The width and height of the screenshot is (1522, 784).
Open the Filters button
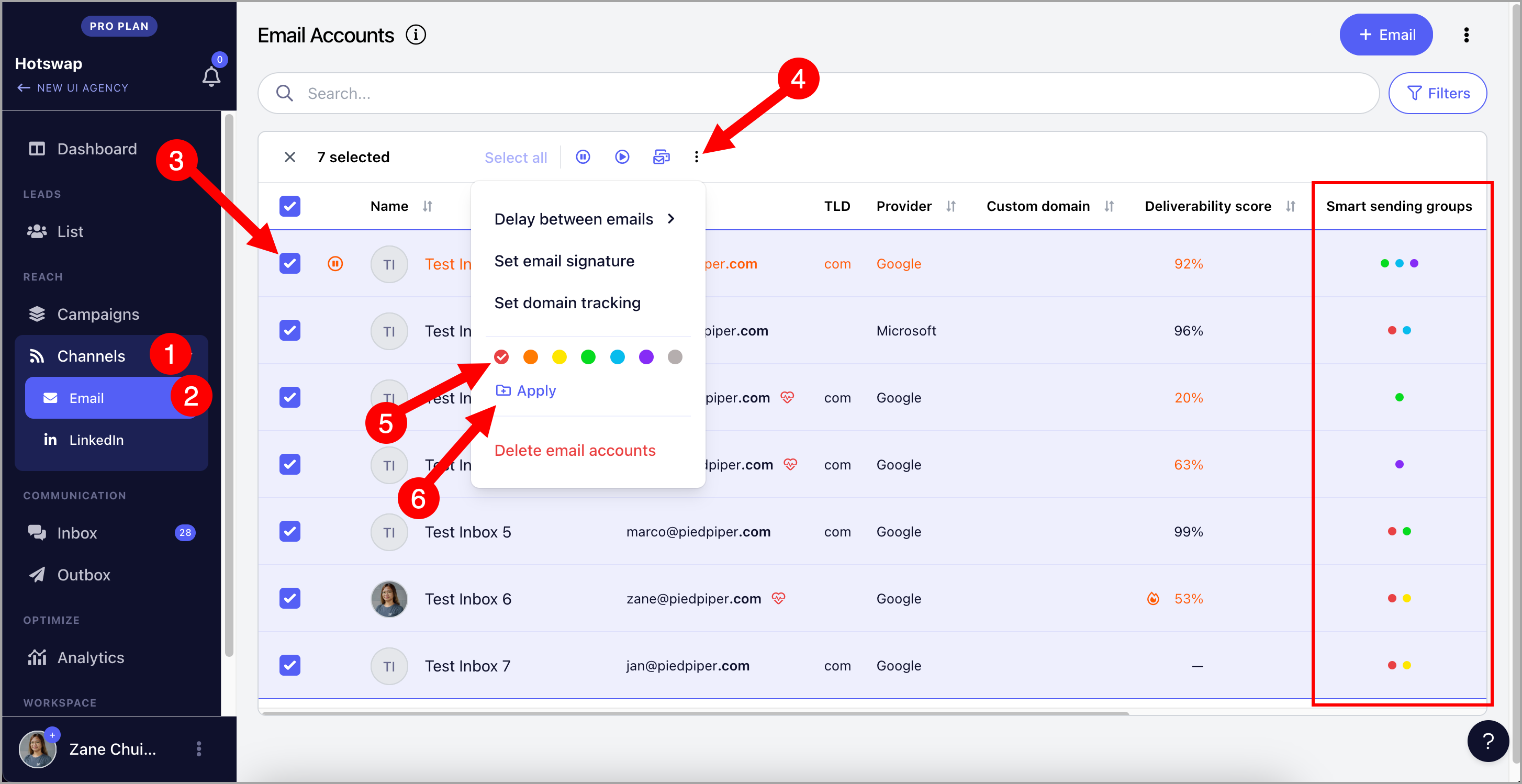point(1437,93)
